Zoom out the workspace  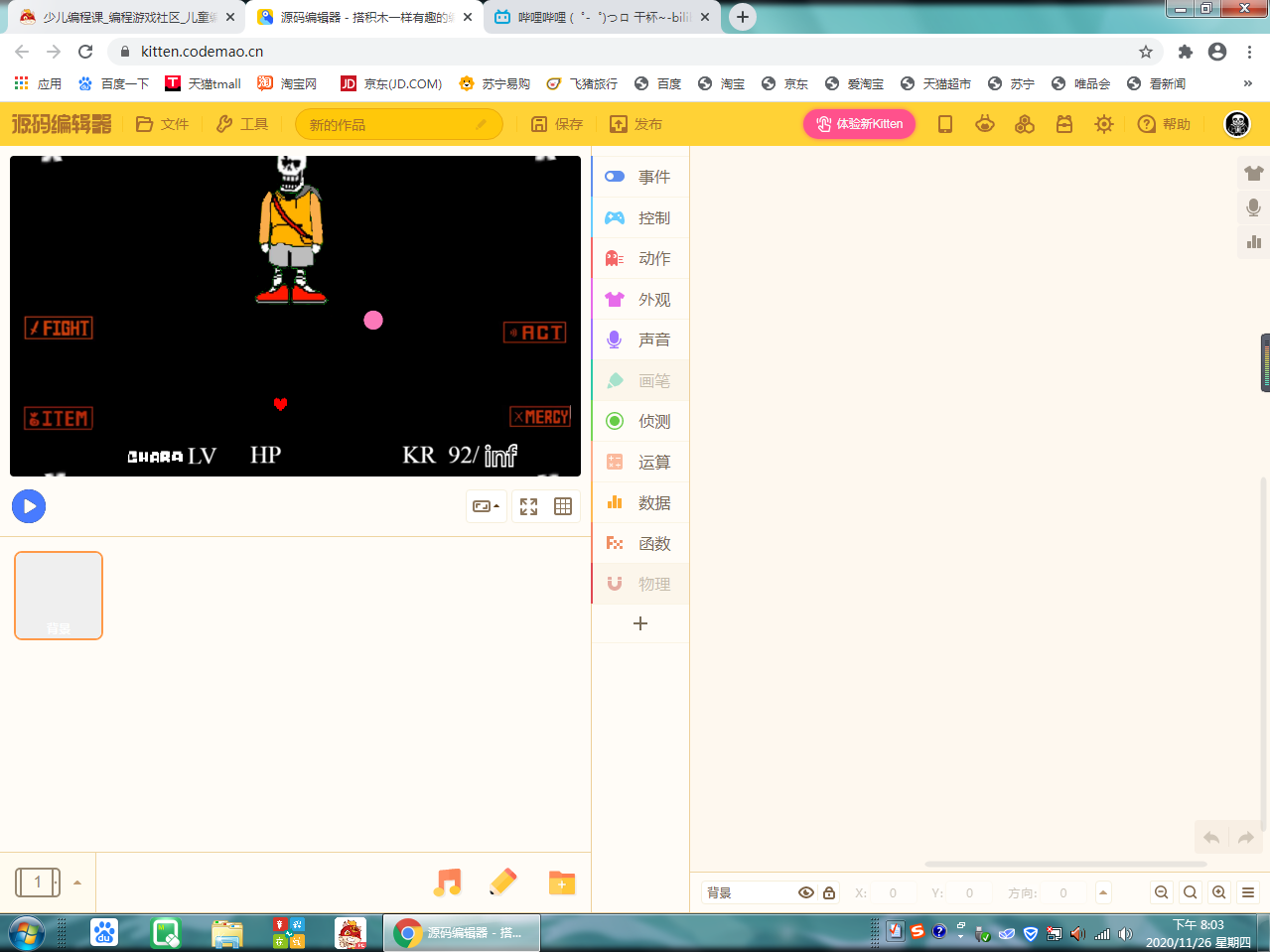point(1162,892)
